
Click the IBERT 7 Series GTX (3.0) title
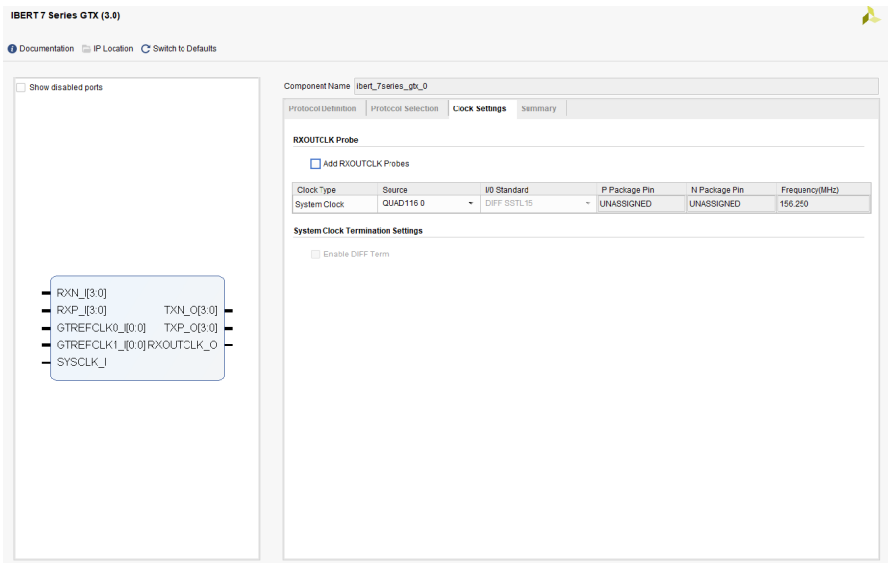tap(65, 15)
